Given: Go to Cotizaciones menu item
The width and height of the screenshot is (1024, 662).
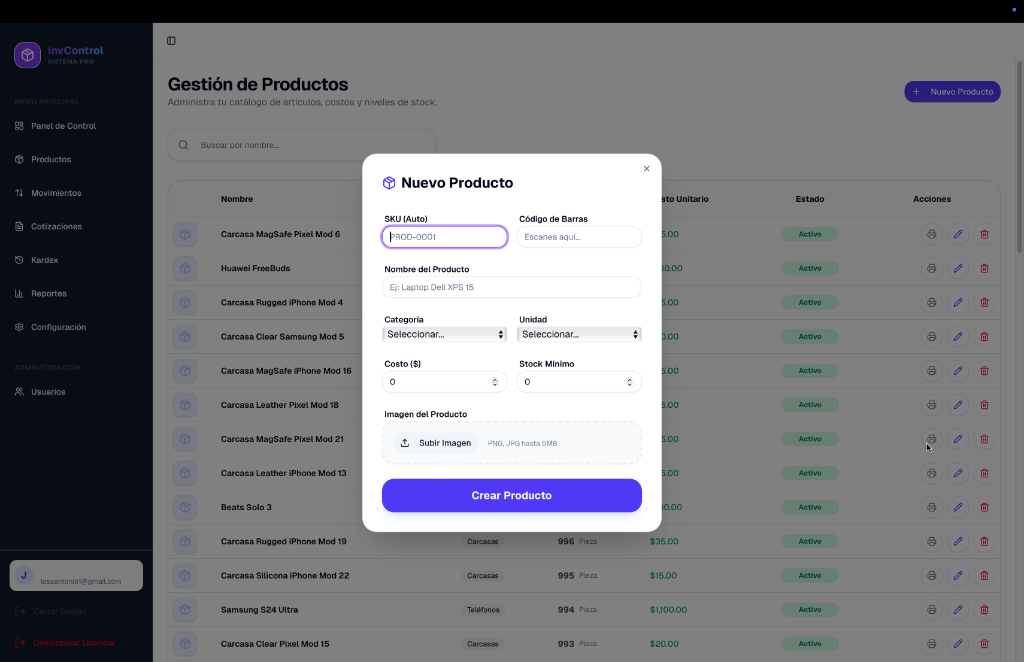Looking at the screenshot, I should pos(56,227).
